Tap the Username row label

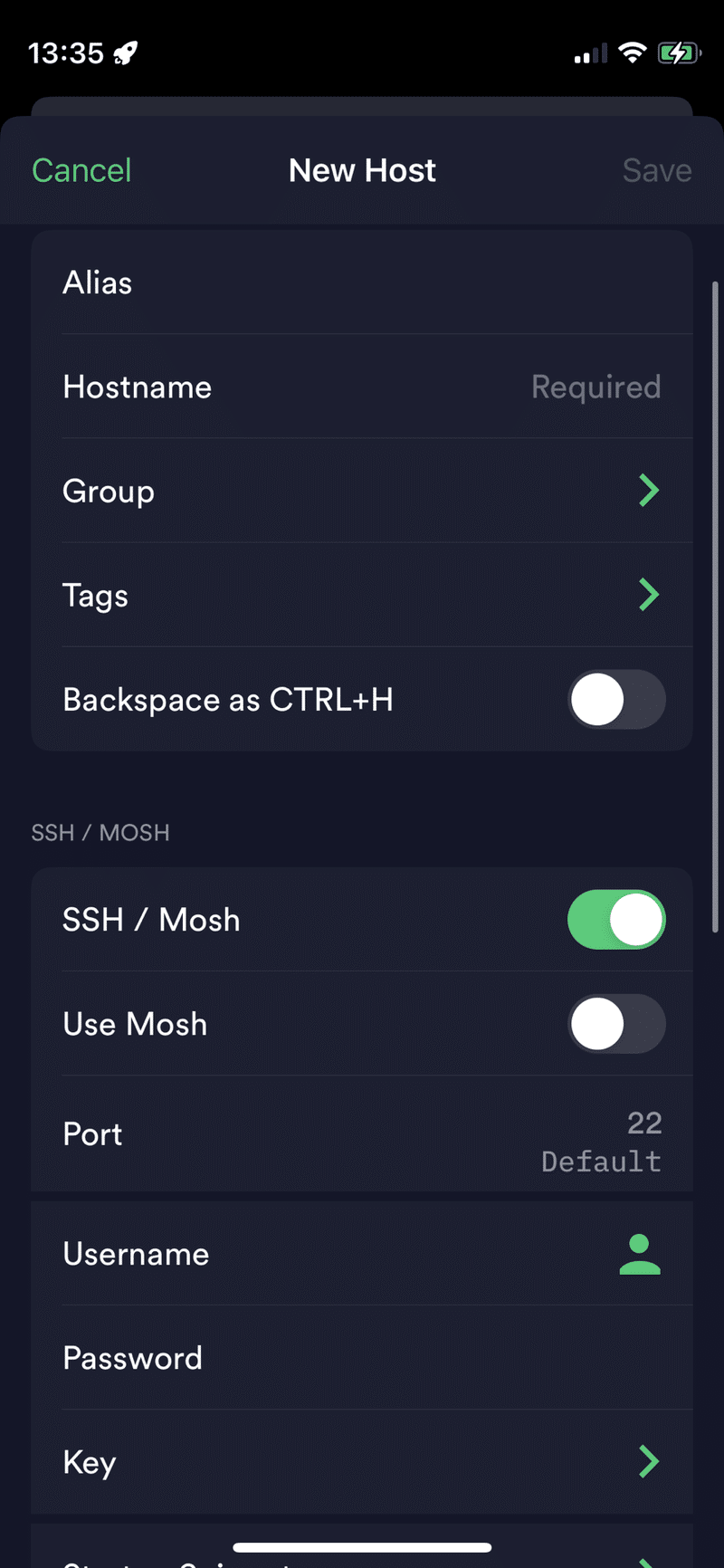pos(136,1254)
